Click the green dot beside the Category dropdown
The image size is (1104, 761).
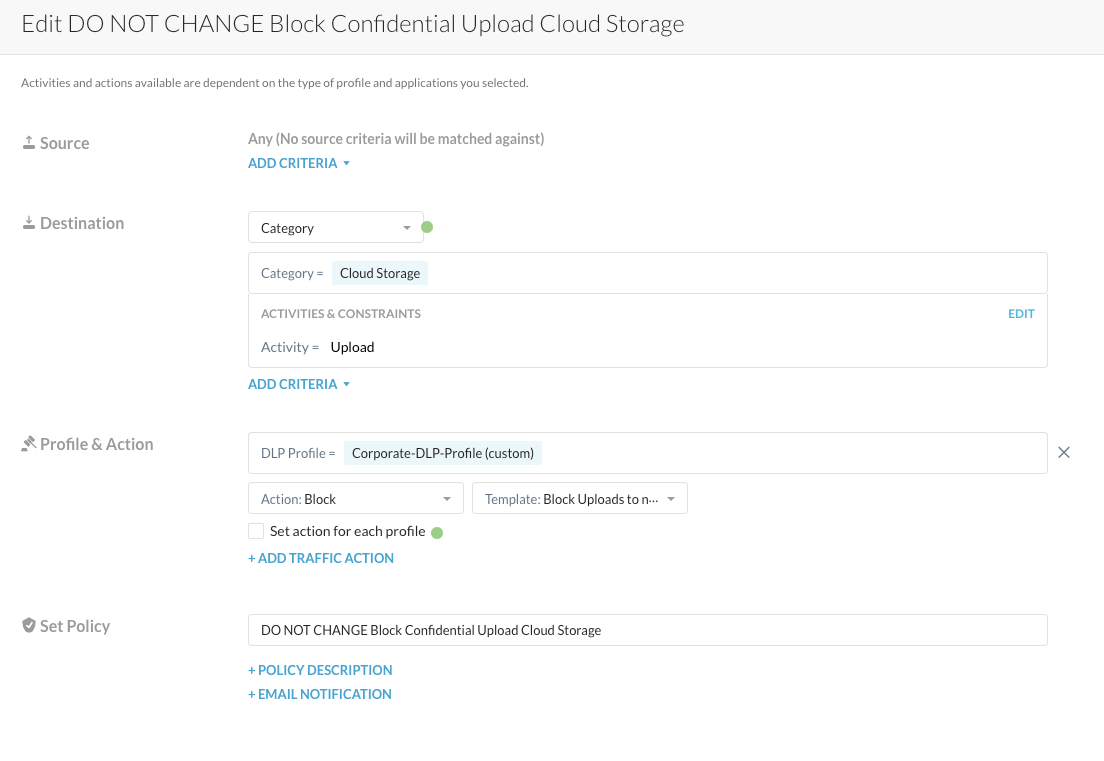(x=427, y=227)
